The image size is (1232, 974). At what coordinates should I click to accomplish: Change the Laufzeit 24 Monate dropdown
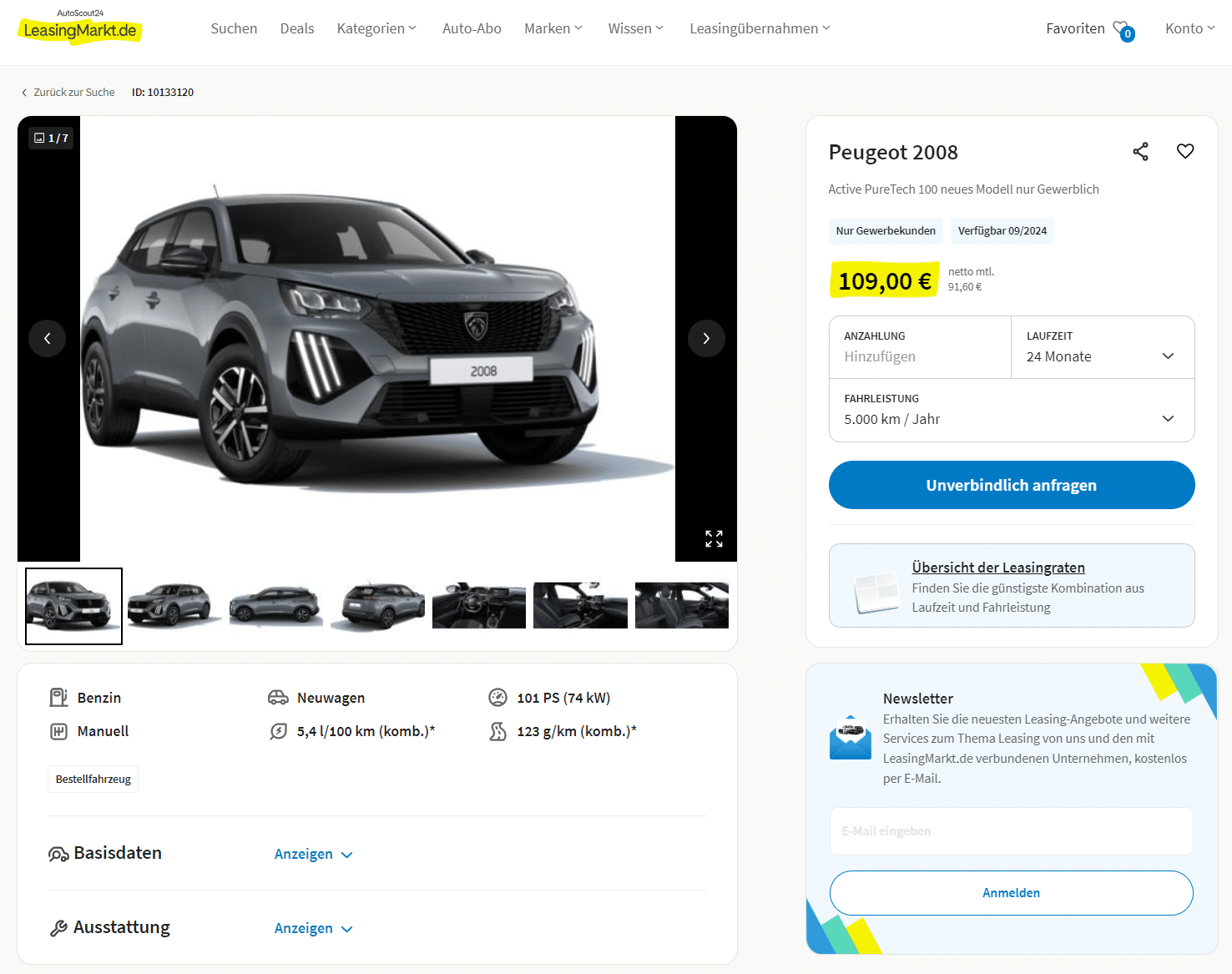tap(1102, 347)
